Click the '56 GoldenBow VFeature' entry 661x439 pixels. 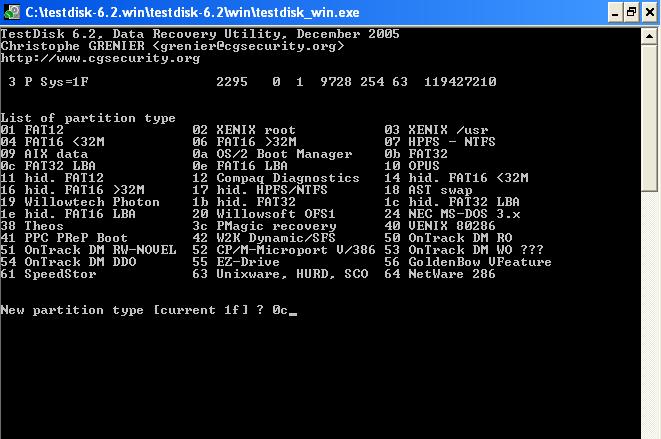(468, 262)
